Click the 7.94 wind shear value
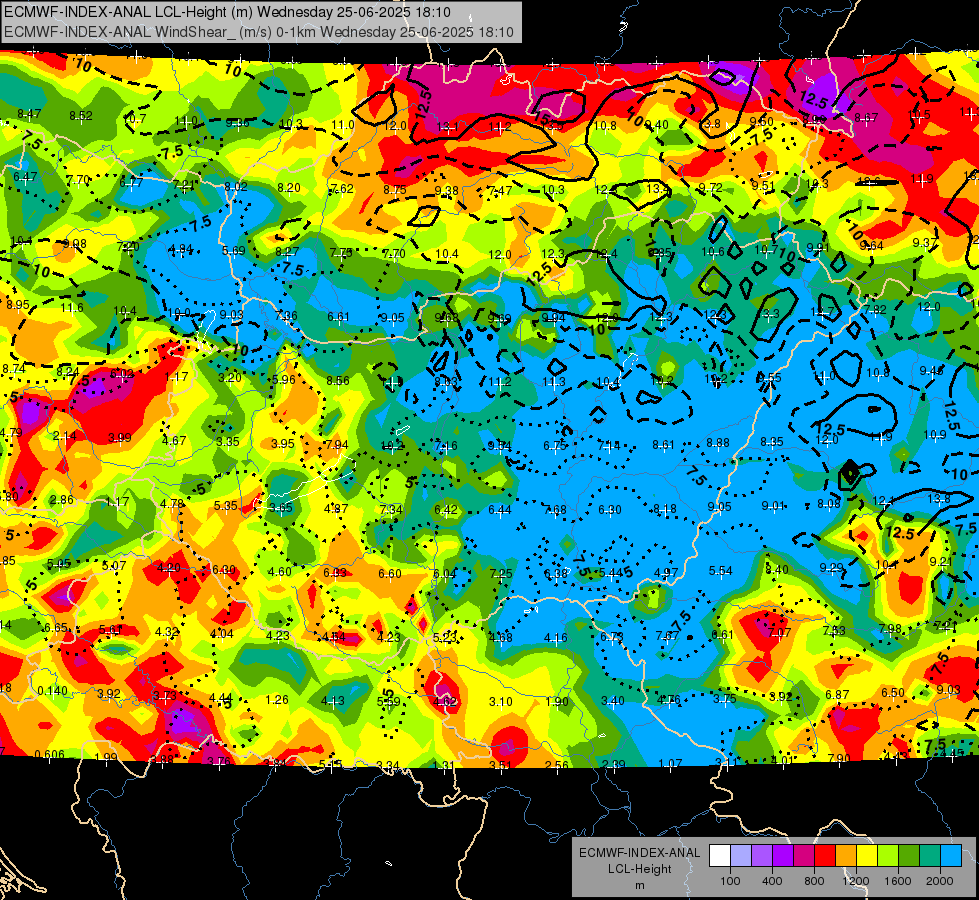The image size is (979, 900). (x=337, y=445)
